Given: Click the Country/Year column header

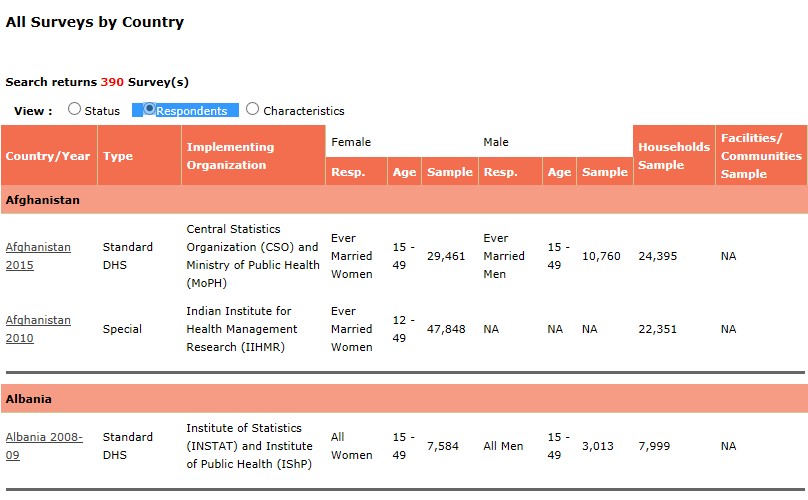Looking at the screenshot, I should pyautogui.click(x=48, y=156).
